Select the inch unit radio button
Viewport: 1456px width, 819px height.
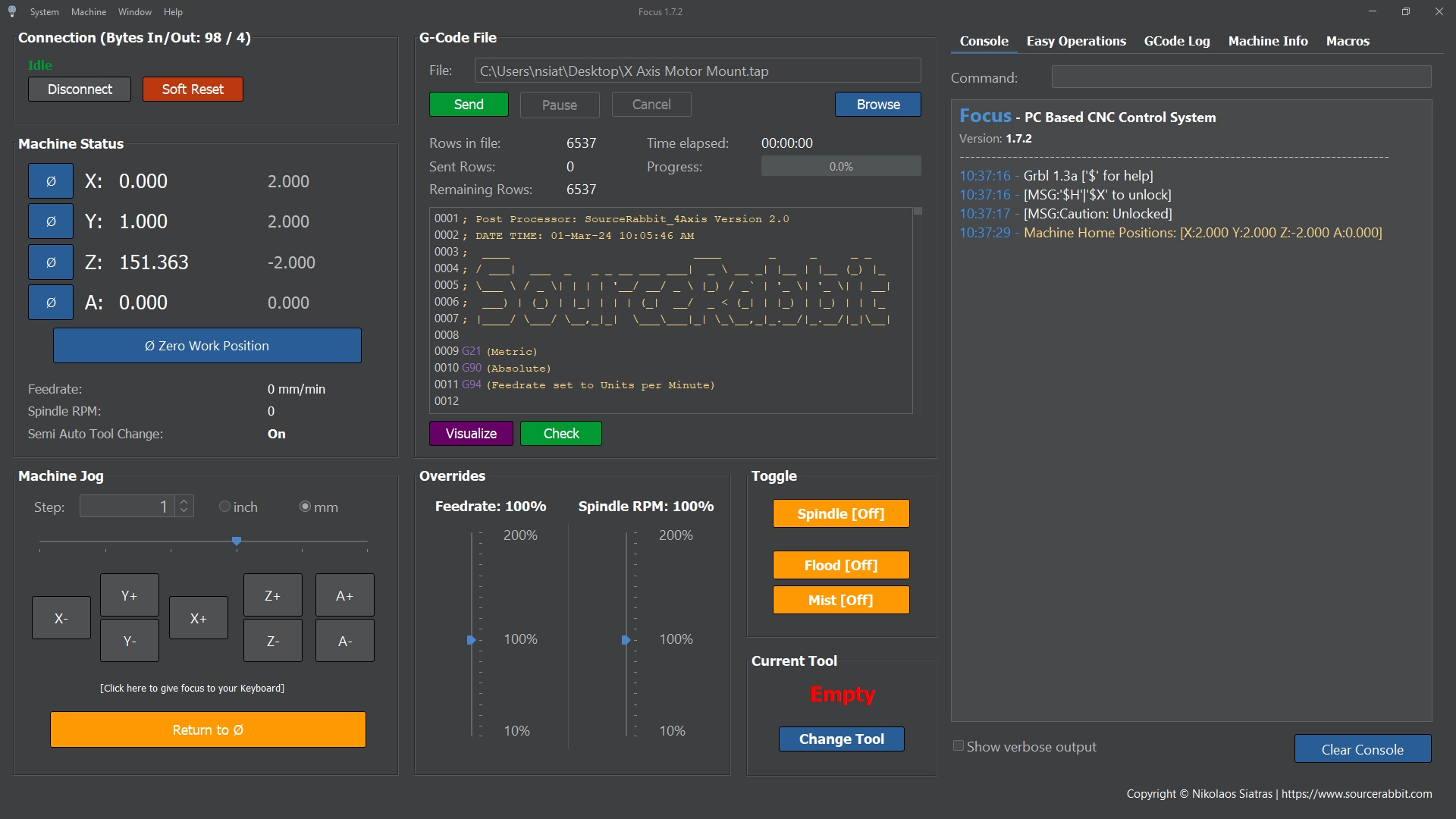[224, 507]
